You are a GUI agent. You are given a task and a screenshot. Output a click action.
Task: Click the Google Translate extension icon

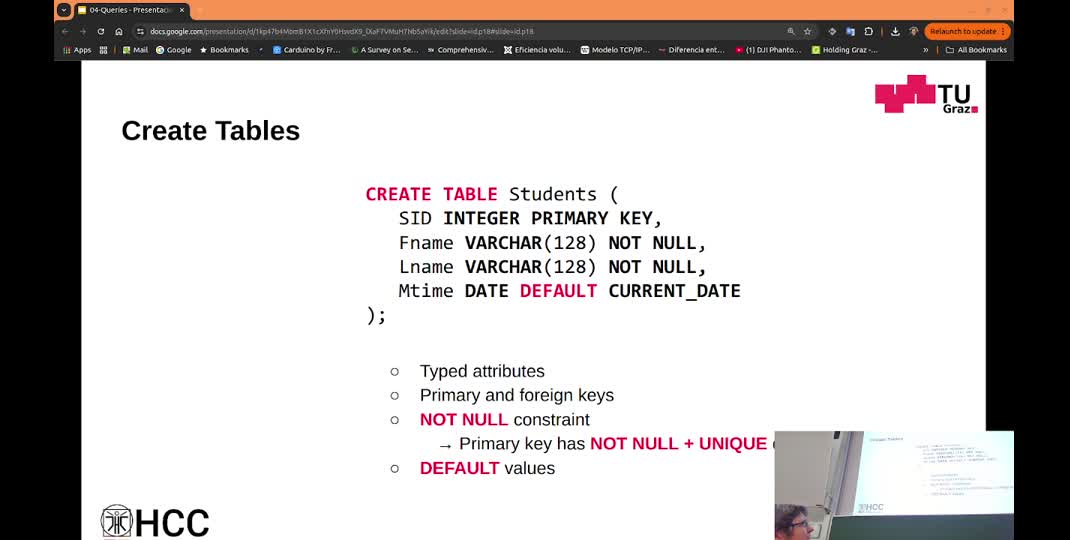point(850,31)
